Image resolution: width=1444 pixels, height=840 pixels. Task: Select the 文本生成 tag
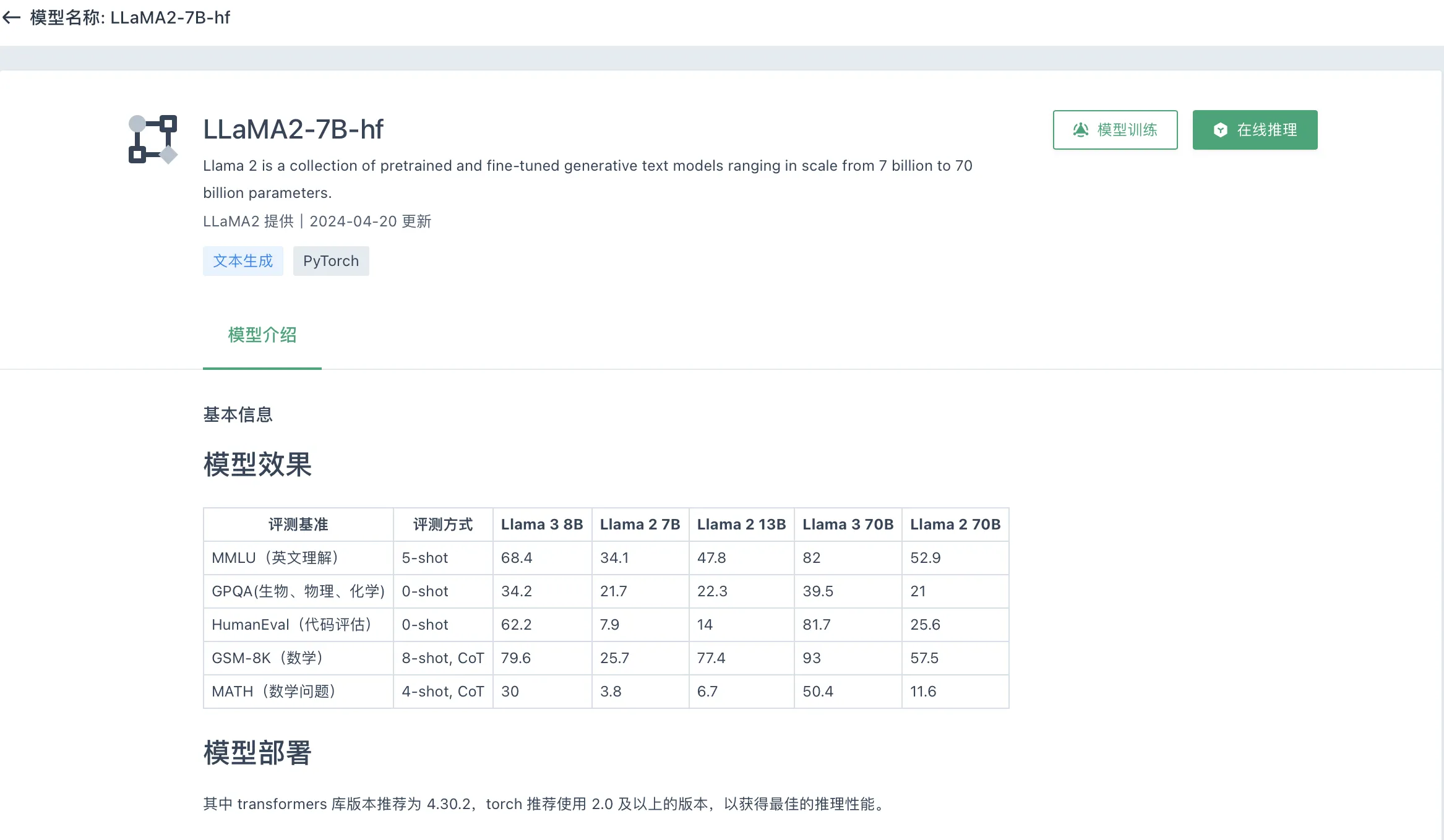tap(243, 261)
